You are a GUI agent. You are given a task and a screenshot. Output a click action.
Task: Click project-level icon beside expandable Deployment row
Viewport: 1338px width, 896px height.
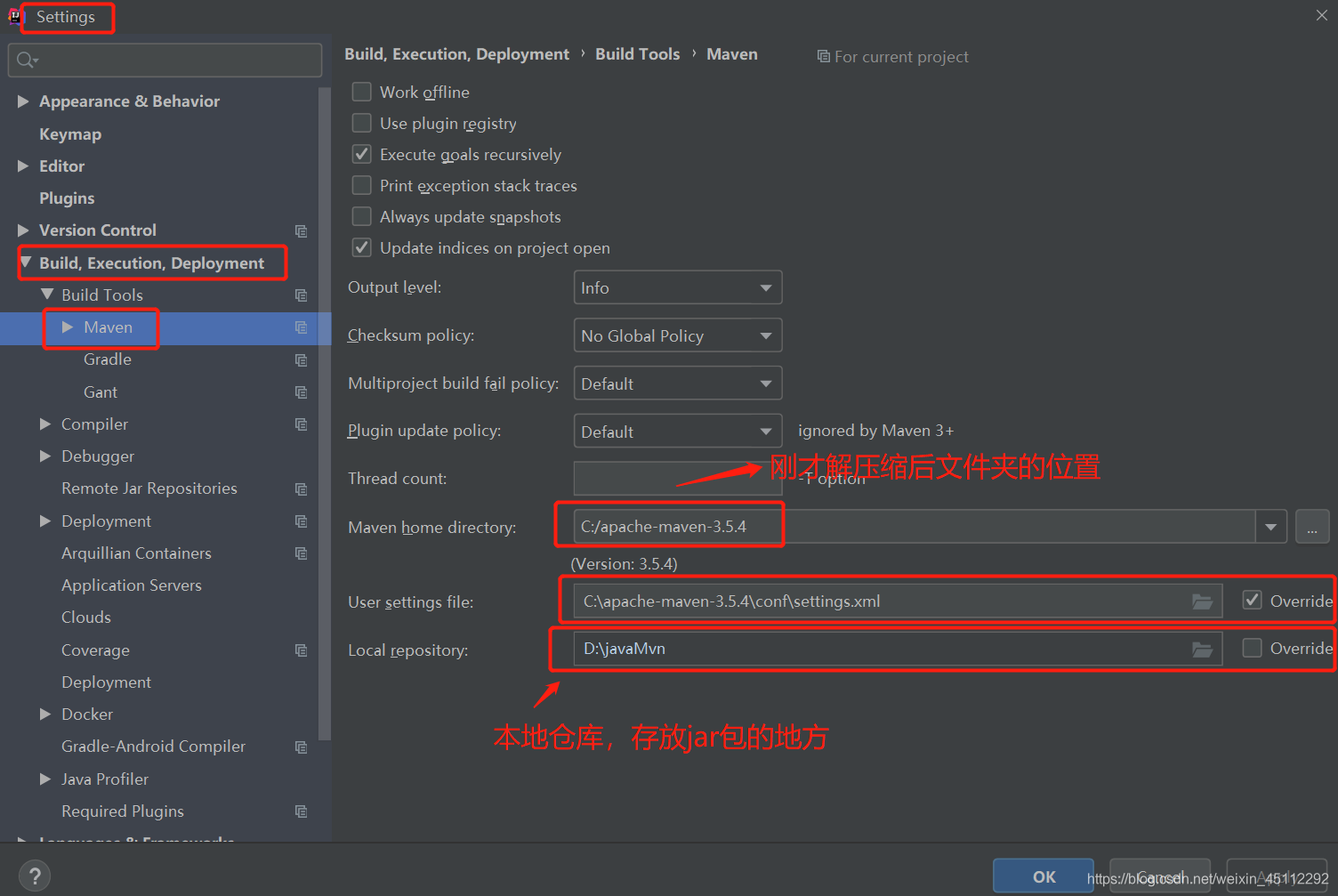pyautogui.click(x=302, y=521)
